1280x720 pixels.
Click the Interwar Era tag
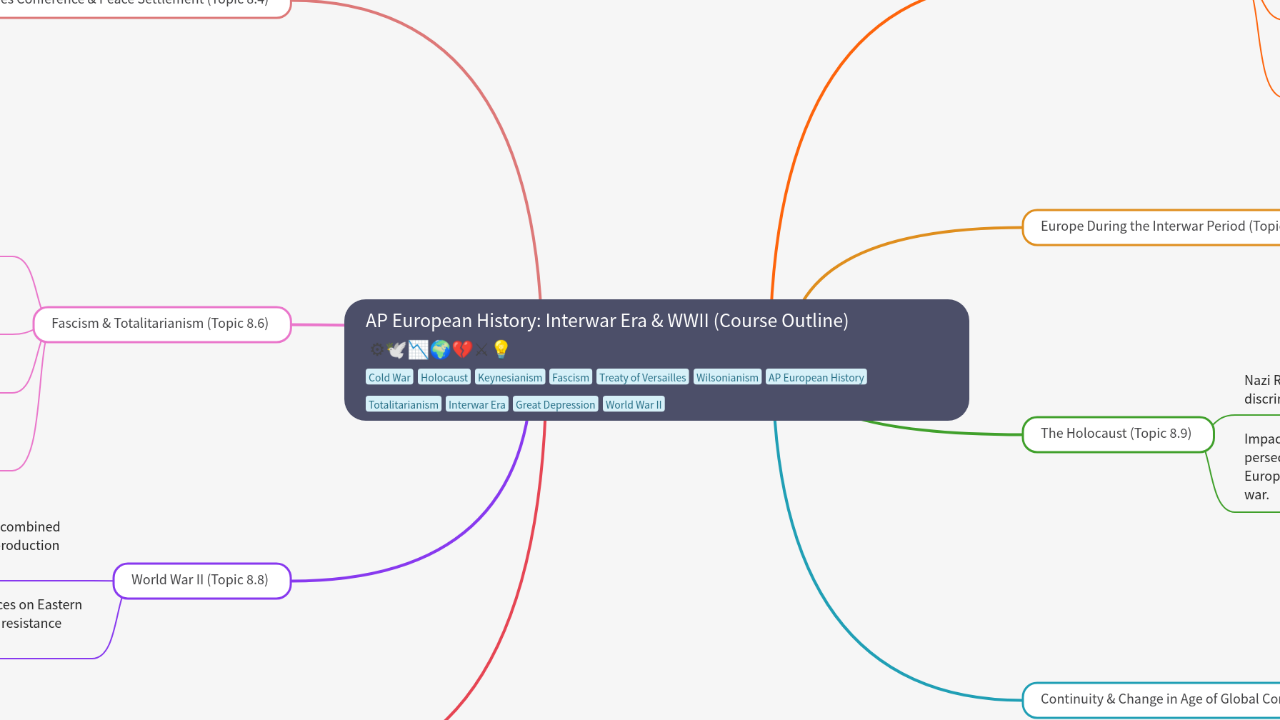[x=477, y=404]
